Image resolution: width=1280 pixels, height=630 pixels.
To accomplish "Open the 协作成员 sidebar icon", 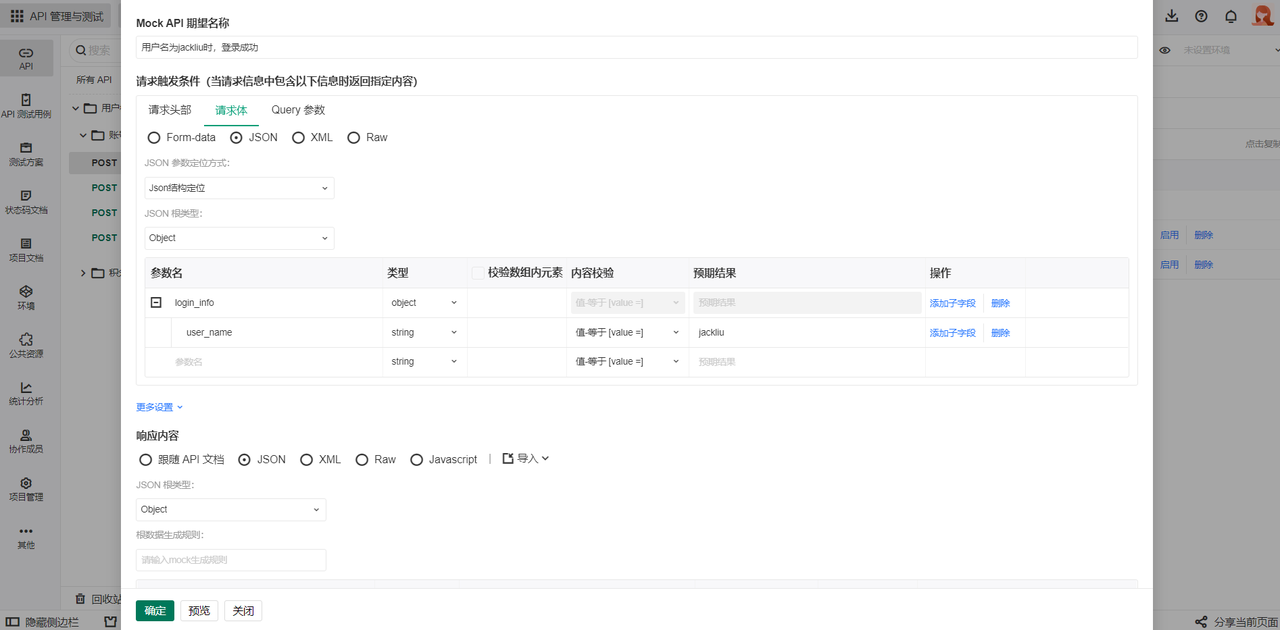I will coord(26,435).
